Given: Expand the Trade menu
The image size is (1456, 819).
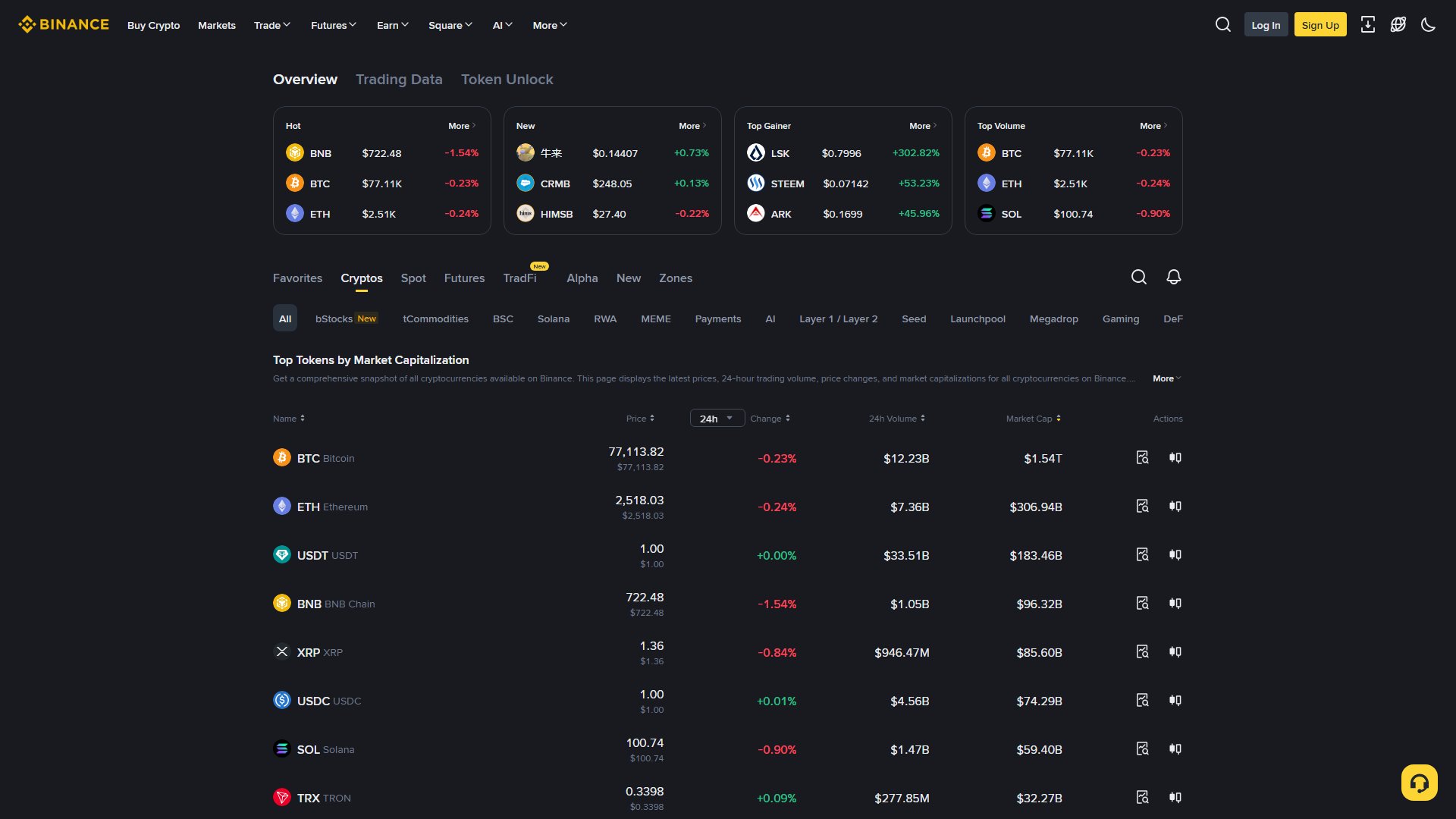Looking at the screenshot, I should click(x=272, y=25).
